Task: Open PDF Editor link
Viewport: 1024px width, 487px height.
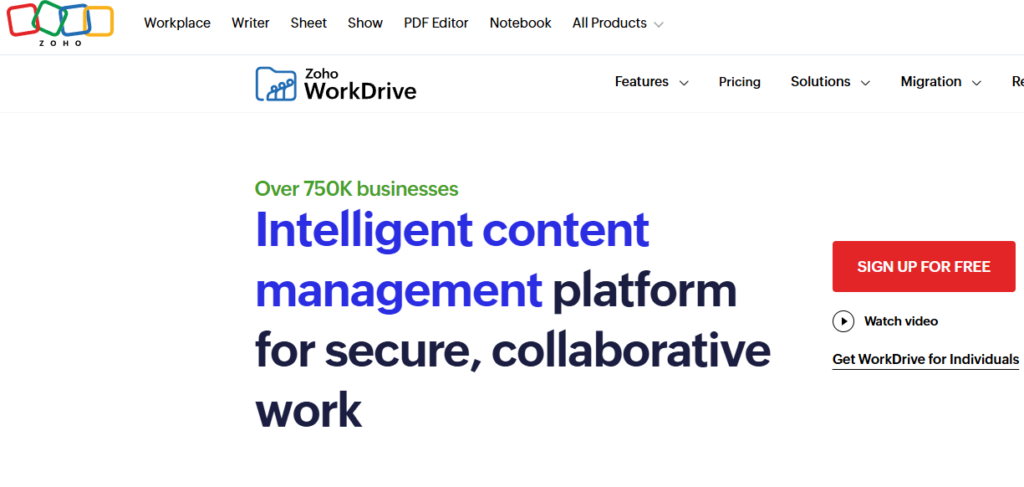Action: click(436, 23)
